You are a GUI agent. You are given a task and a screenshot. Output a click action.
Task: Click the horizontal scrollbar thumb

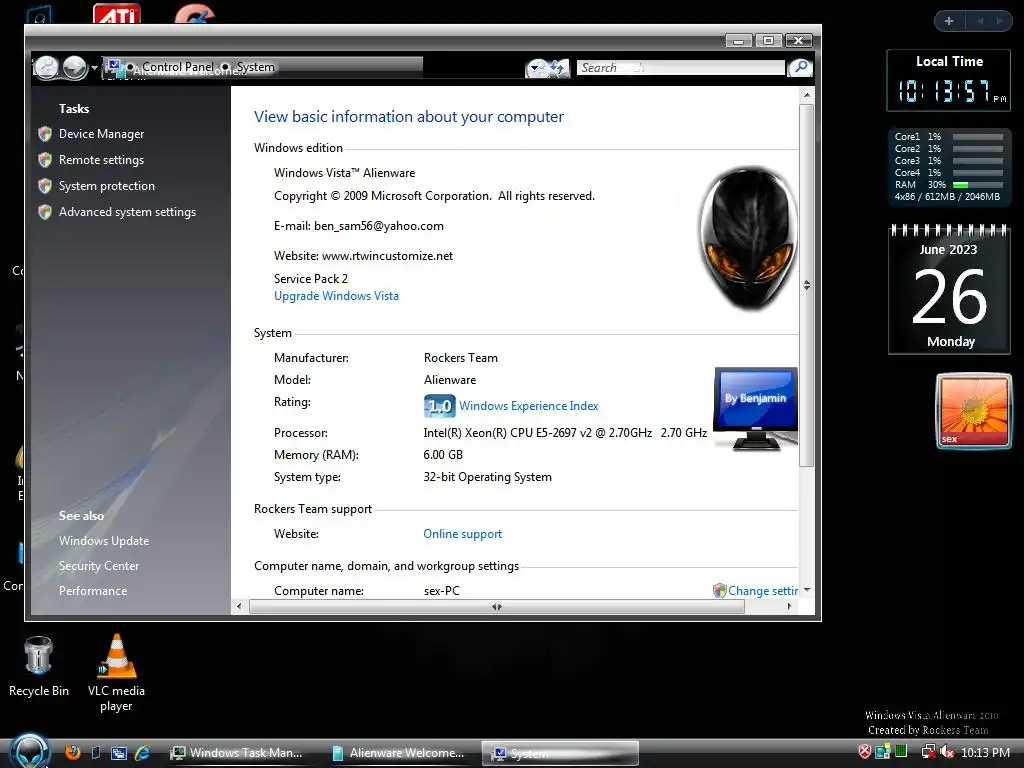(496, 607)
